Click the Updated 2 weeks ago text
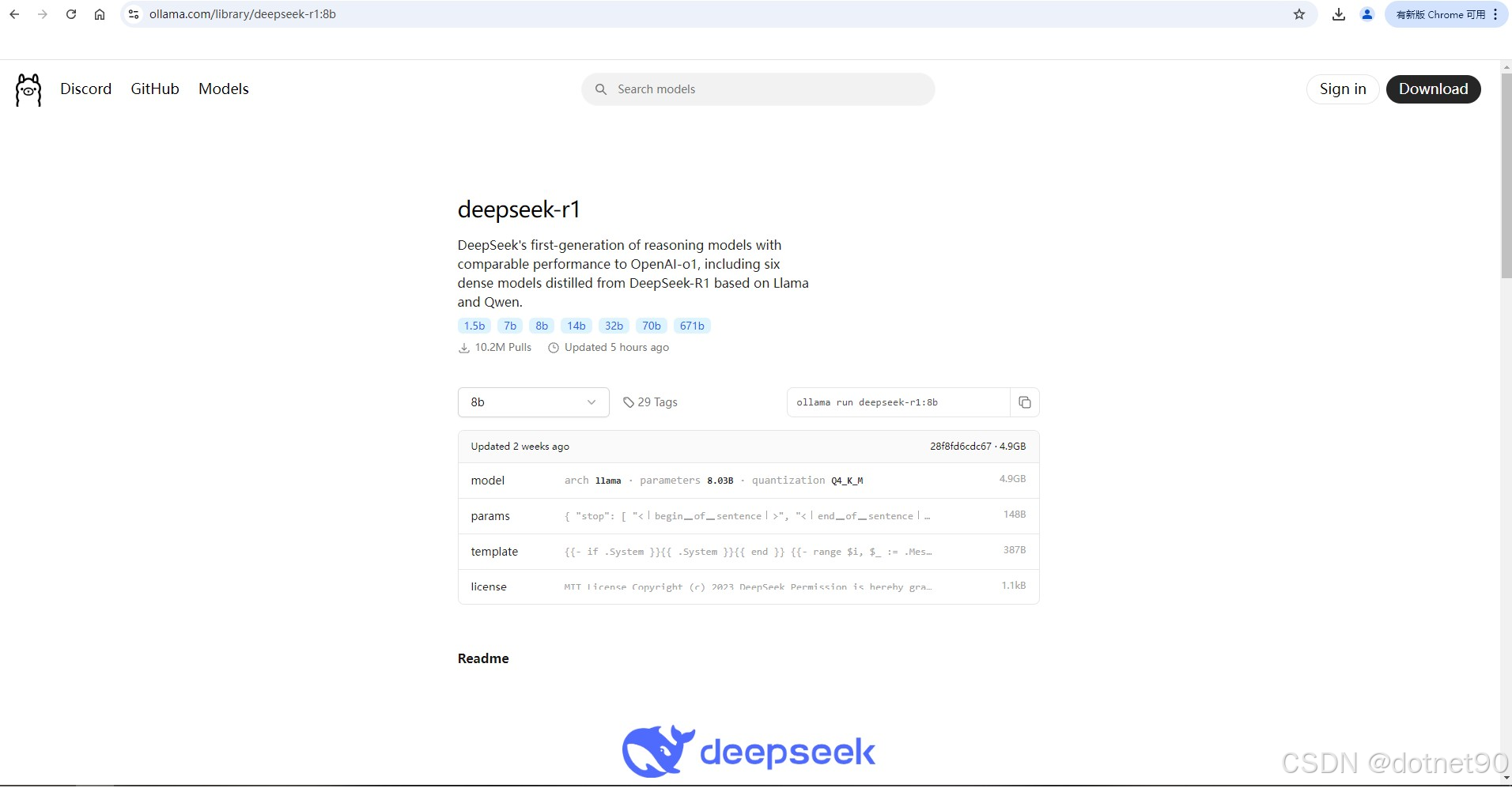This screenshot has width=1512, height=788. [x=520, y=447]
